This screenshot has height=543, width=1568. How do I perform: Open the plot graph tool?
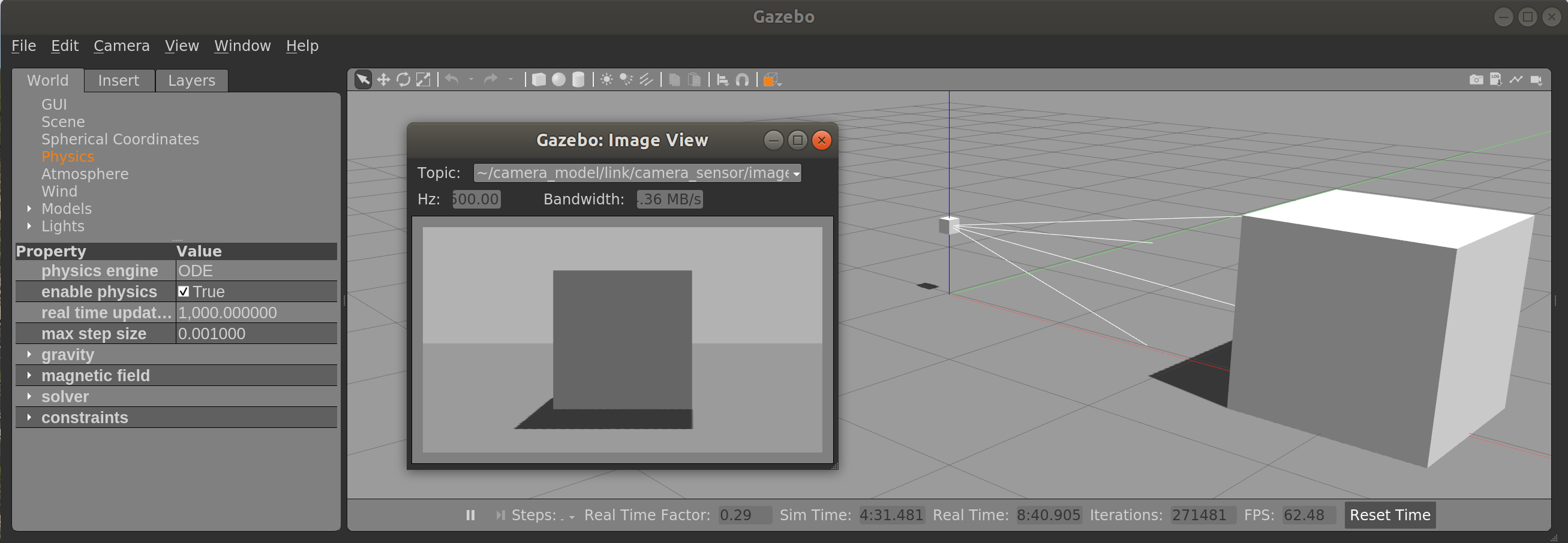click(x=1516, y=80)
